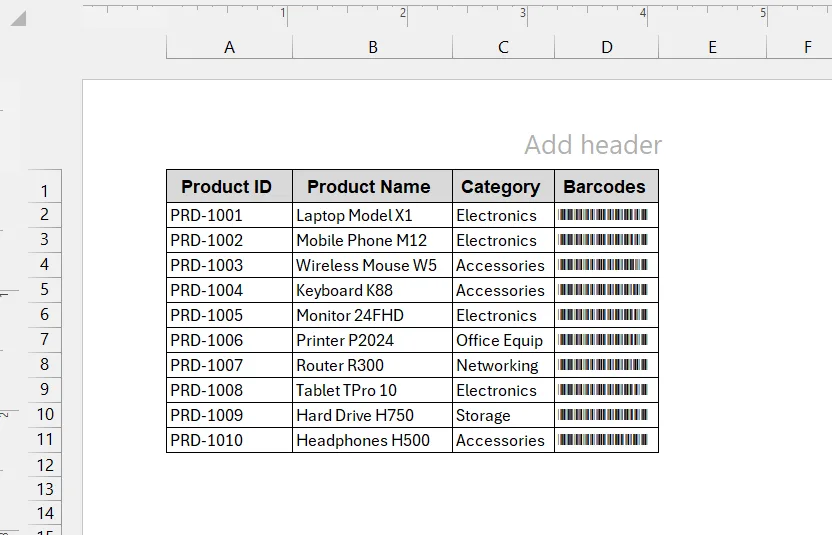Select the Networking category cell

pyautogui.click(x=504, y=365)
